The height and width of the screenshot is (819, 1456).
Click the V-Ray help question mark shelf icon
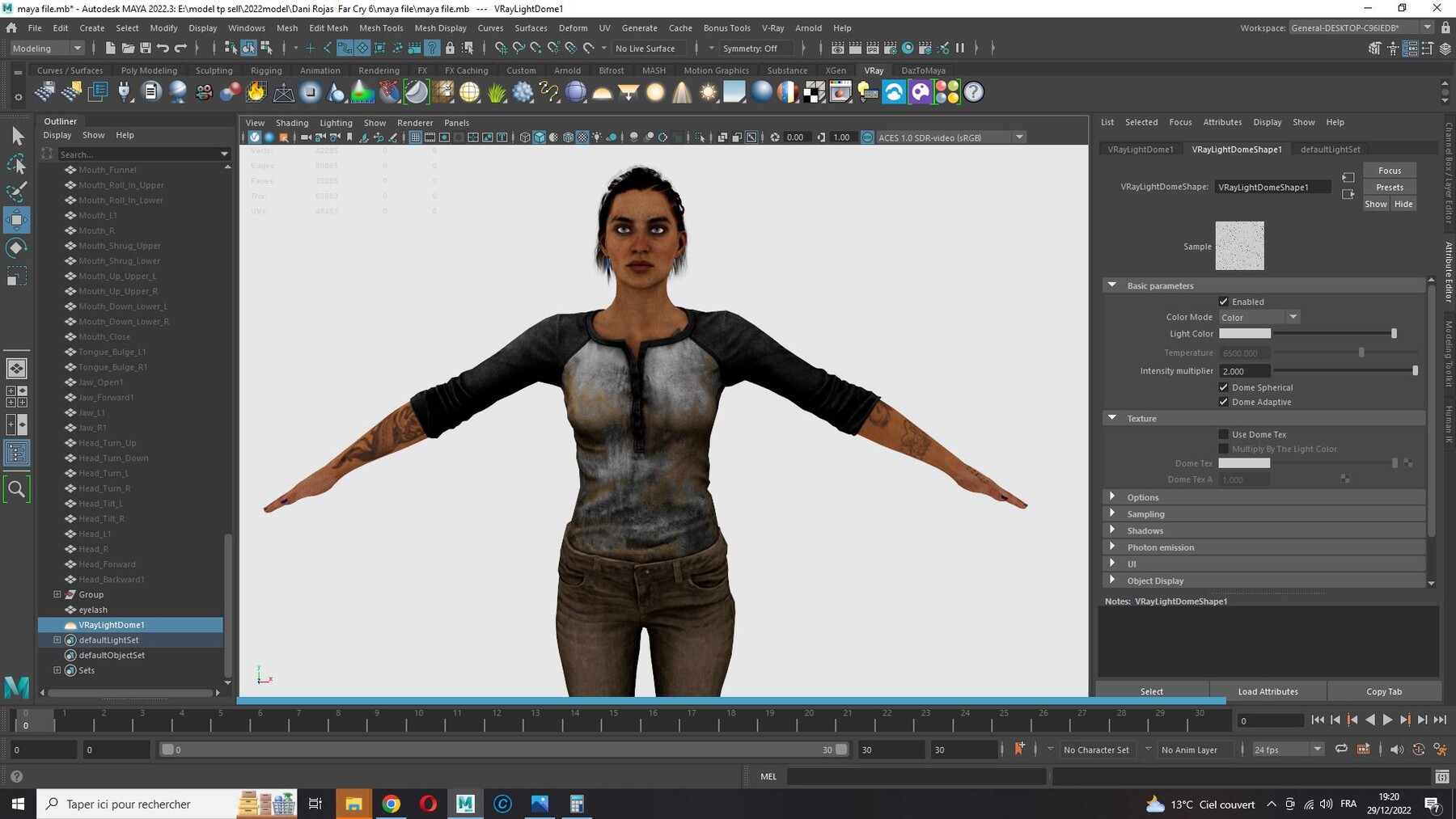[974, 92]
